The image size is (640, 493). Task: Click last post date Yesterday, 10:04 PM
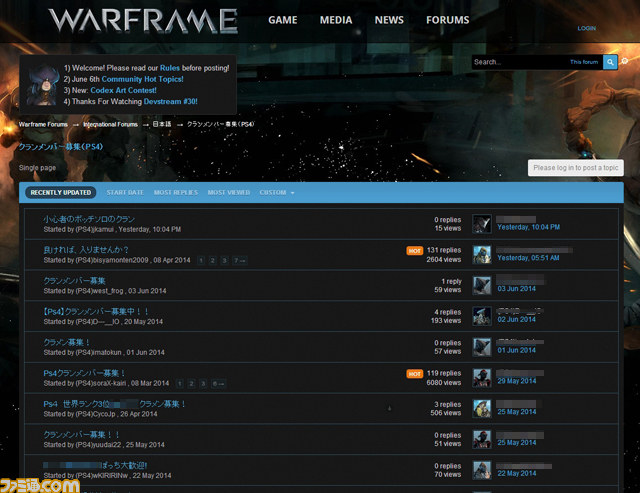click(x=529, y=227)
